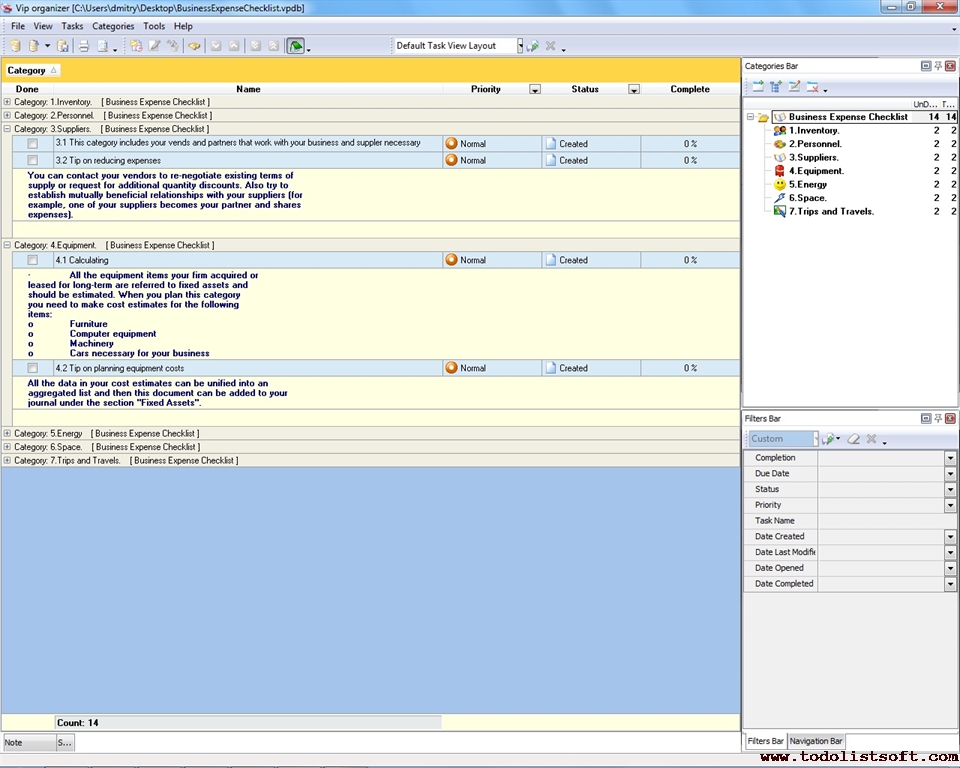This screenshot has width=960, height=768.
Task: Click the pin icon on the Categories Bar
Action: tap(937, 66)
